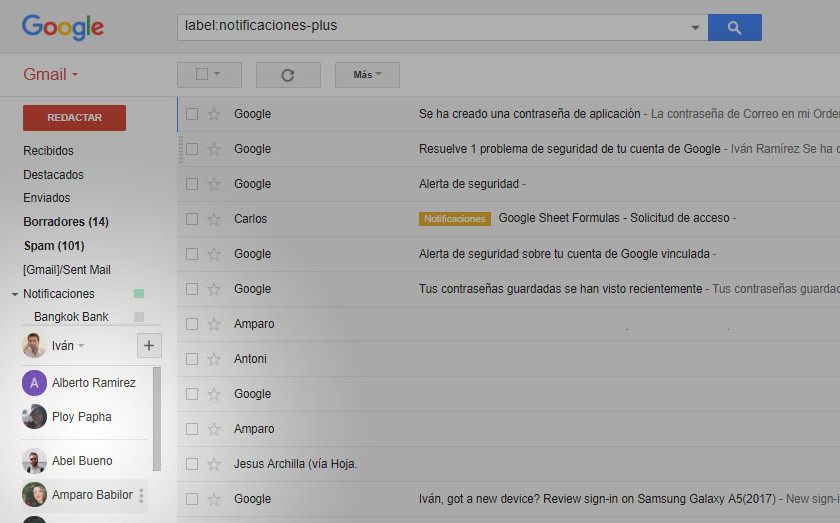840x523 pixels.
Task: Star the 'Alerta de seguridad -' email
Action: click(214, 184)
